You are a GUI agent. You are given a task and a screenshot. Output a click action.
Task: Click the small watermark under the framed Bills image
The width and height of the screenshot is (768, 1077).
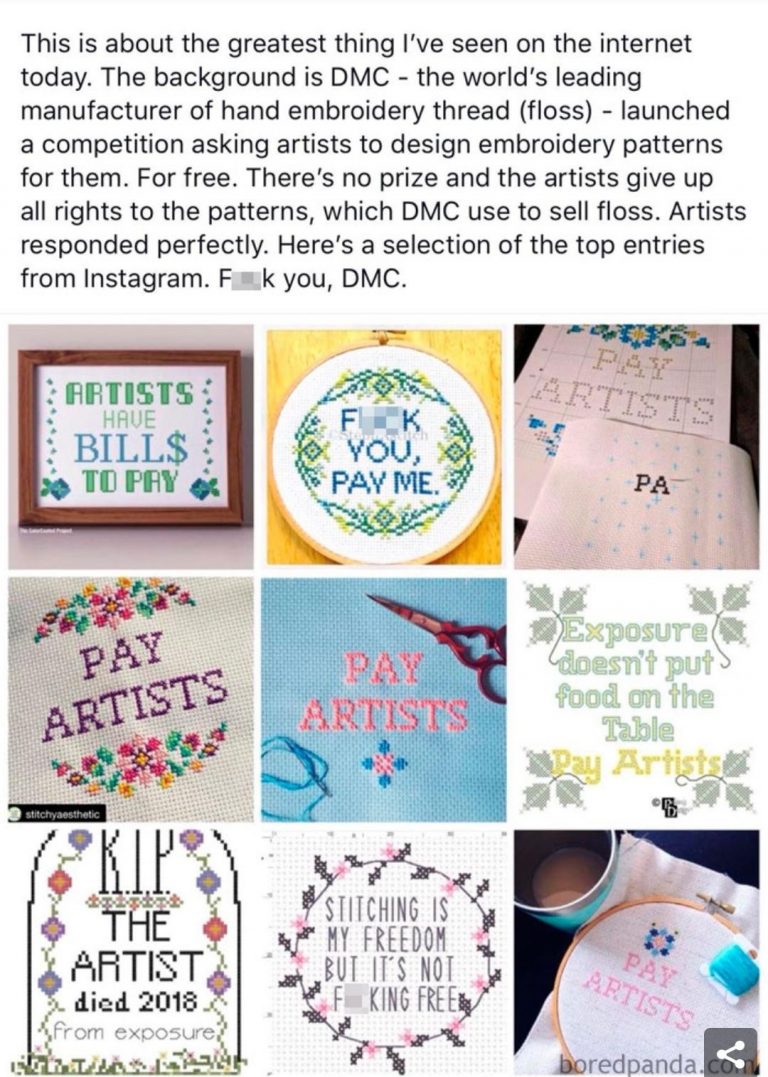pyautogui.click(x=45, y=531)
